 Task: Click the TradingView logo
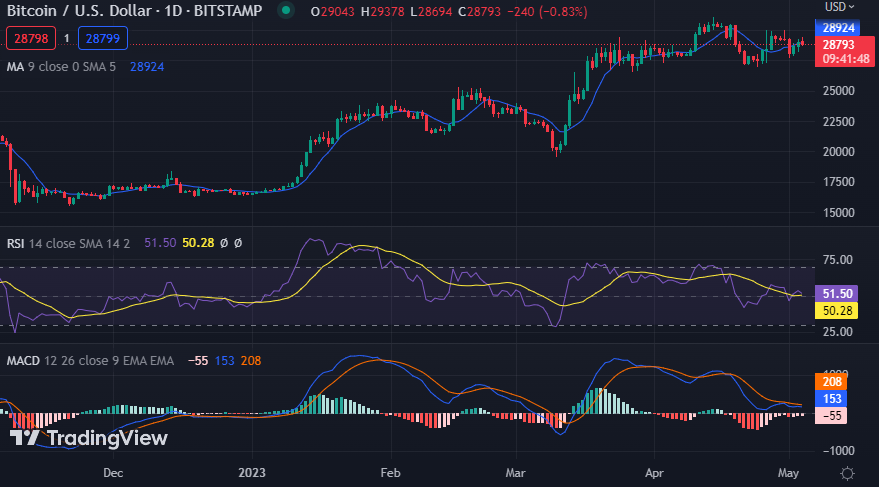88,437
